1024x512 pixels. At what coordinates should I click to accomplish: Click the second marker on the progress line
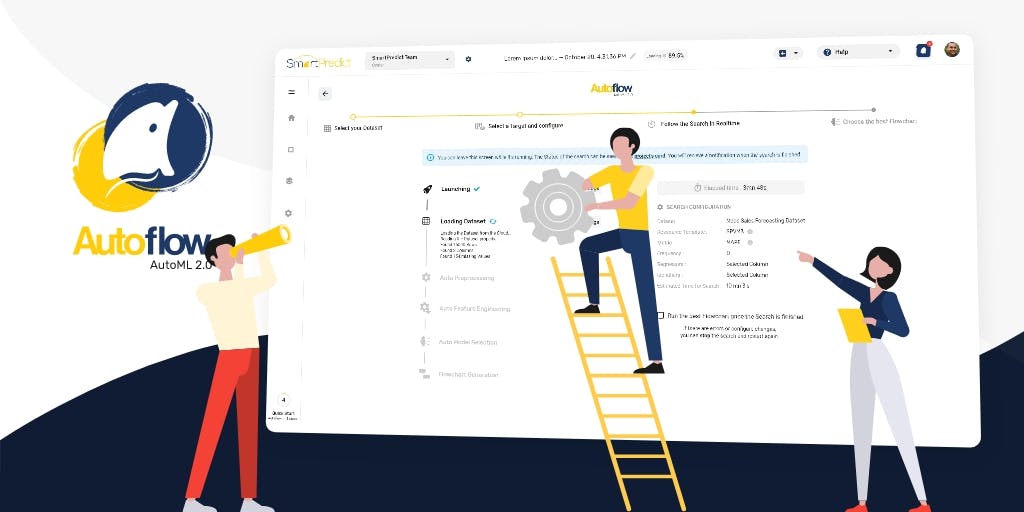[x=520, y=115]
